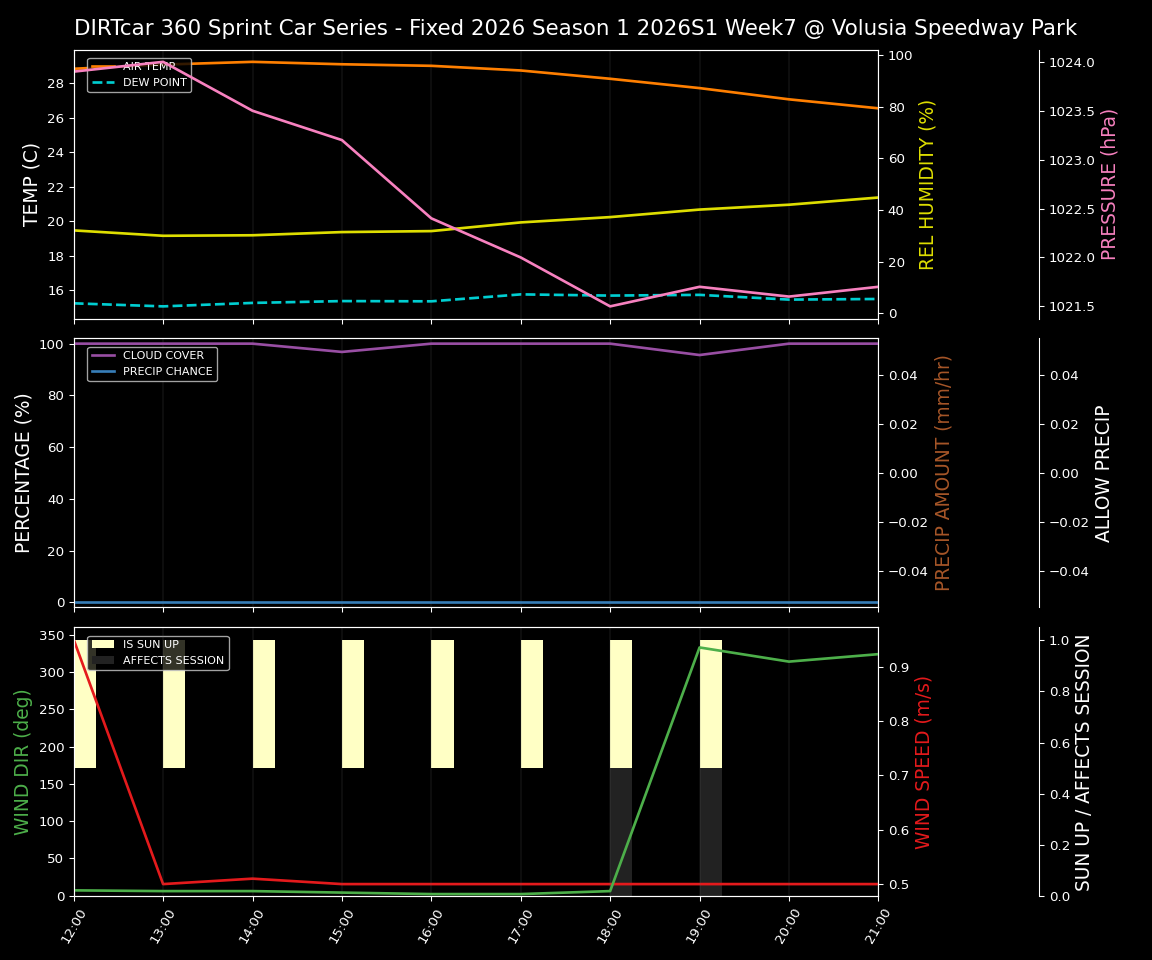Expand the cloud cover legend box
This screenshot has height=960, width=1152.
click(152, 362)
